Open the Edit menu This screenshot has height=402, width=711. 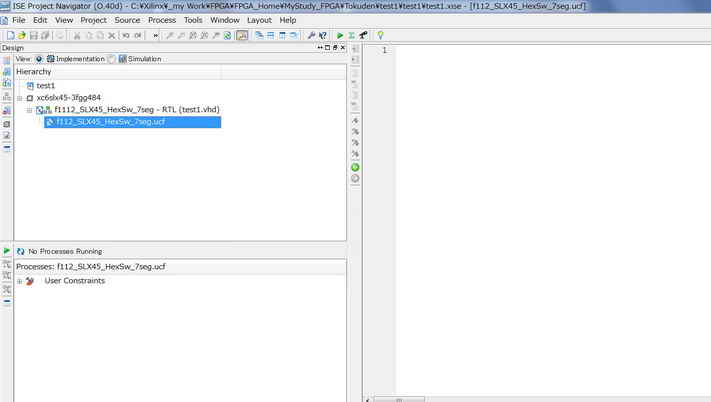(x=40, y=20)
